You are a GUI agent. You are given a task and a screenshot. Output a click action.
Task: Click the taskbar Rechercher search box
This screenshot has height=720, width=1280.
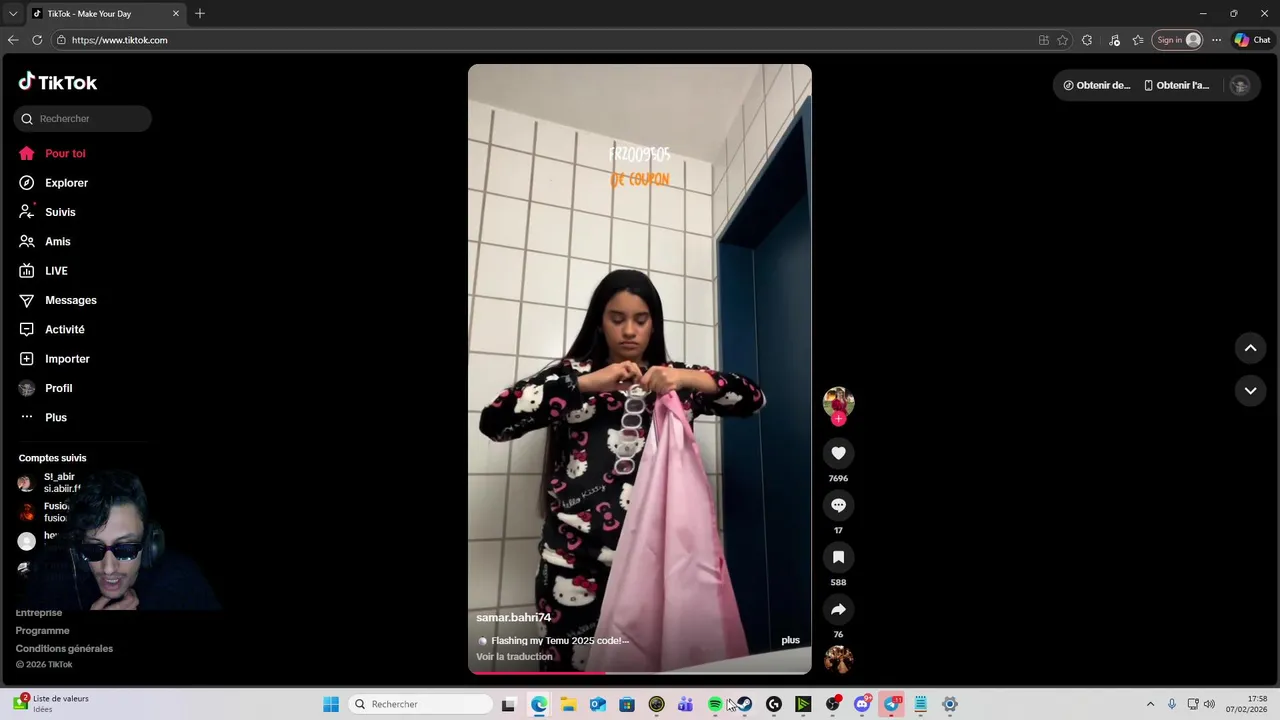(x=421, y=704)
